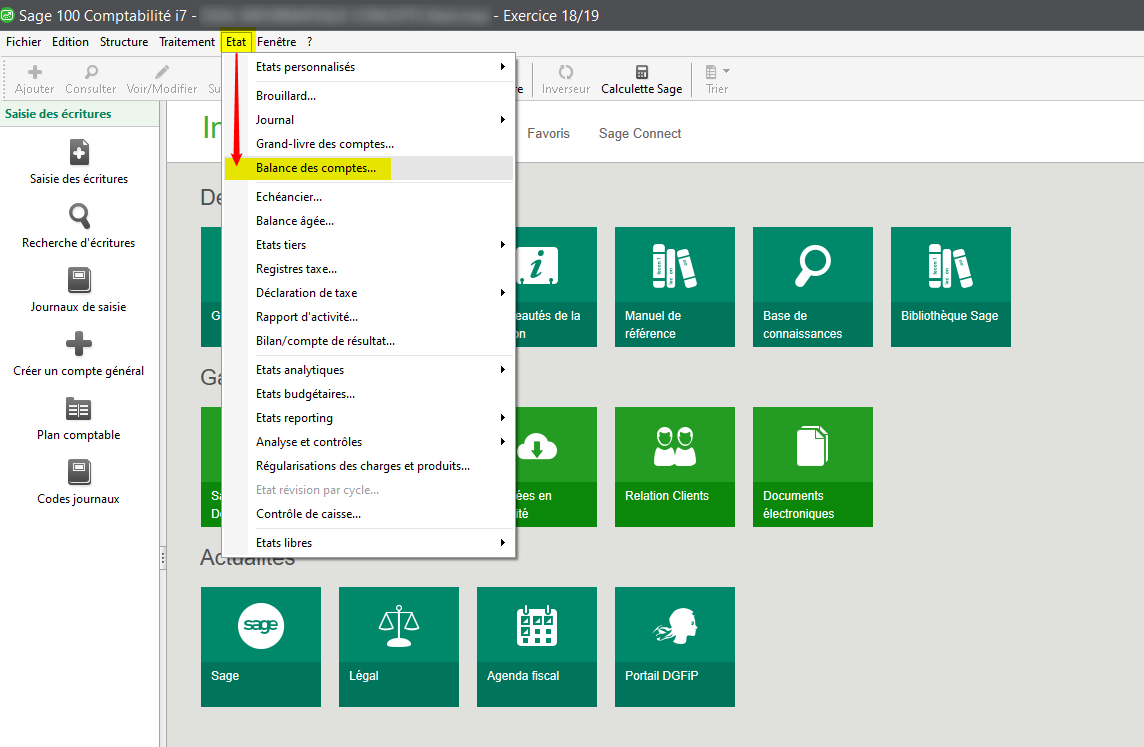Click the Saisie des écritures sidebar icon
Viewport: 1144px width, 747px height.
click(79, 152)
